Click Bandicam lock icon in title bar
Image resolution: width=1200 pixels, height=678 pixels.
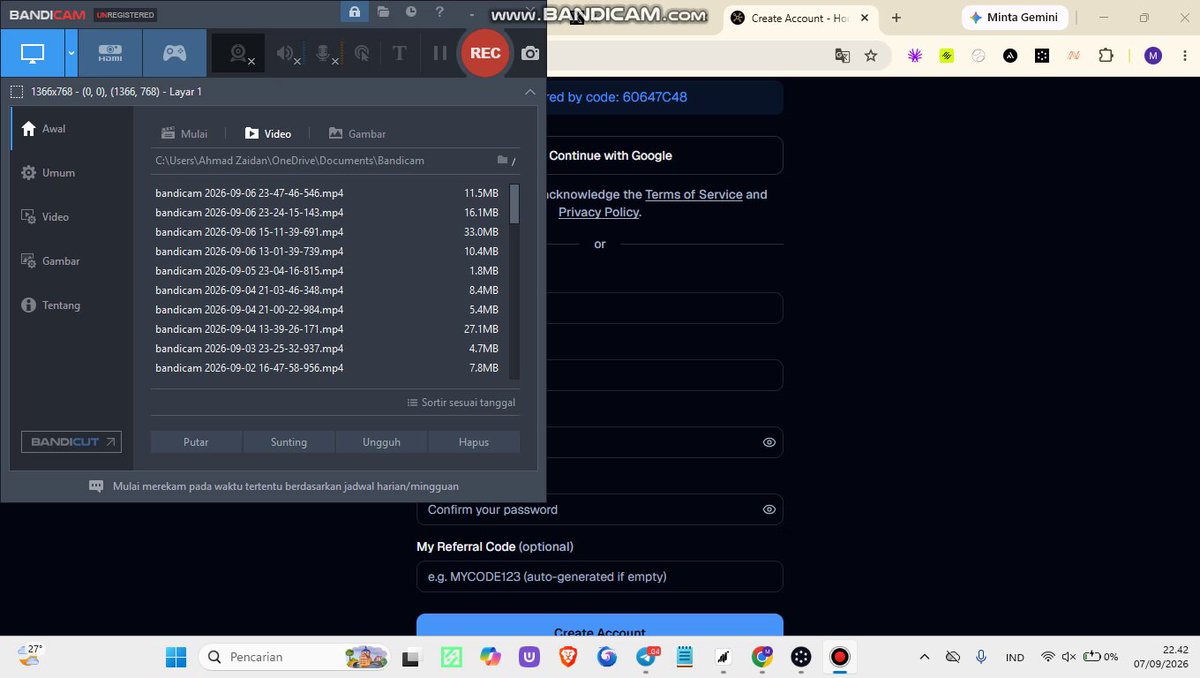tap(354, 12)
